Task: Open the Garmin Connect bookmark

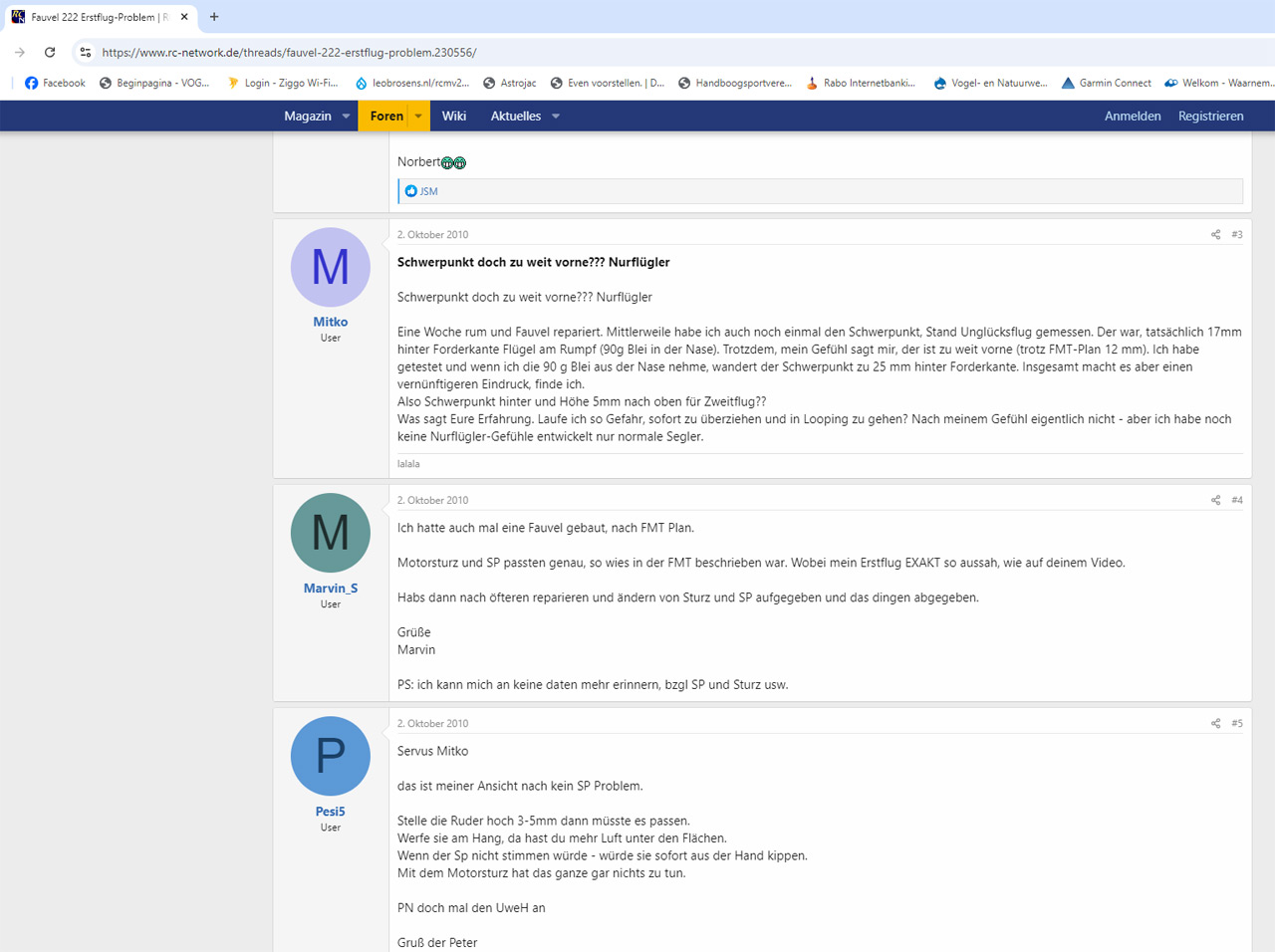Action: tap(1107, 84)
